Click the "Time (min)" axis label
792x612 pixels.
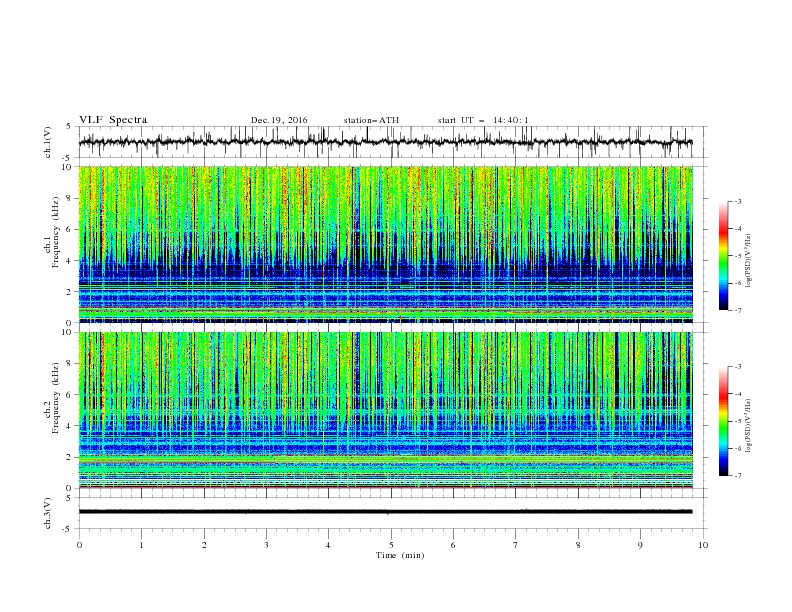coord(400,555)
